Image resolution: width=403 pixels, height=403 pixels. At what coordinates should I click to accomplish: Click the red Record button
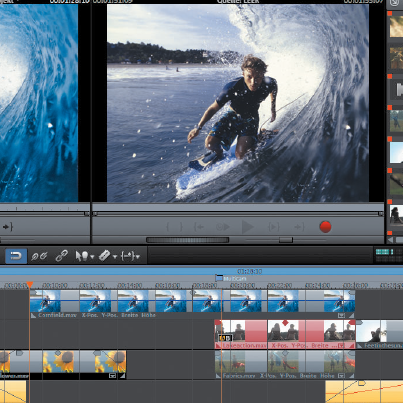click(x=325, y=227)
